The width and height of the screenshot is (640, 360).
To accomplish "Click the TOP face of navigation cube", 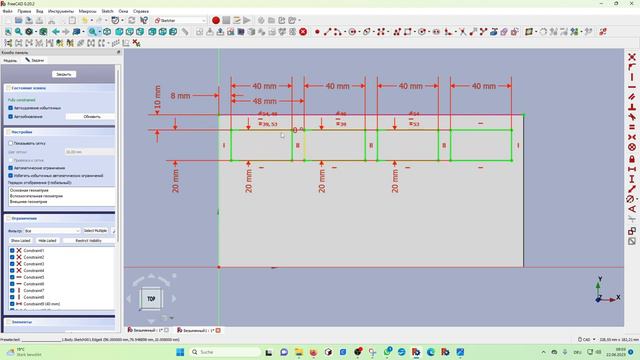I will tap(151, 299).
